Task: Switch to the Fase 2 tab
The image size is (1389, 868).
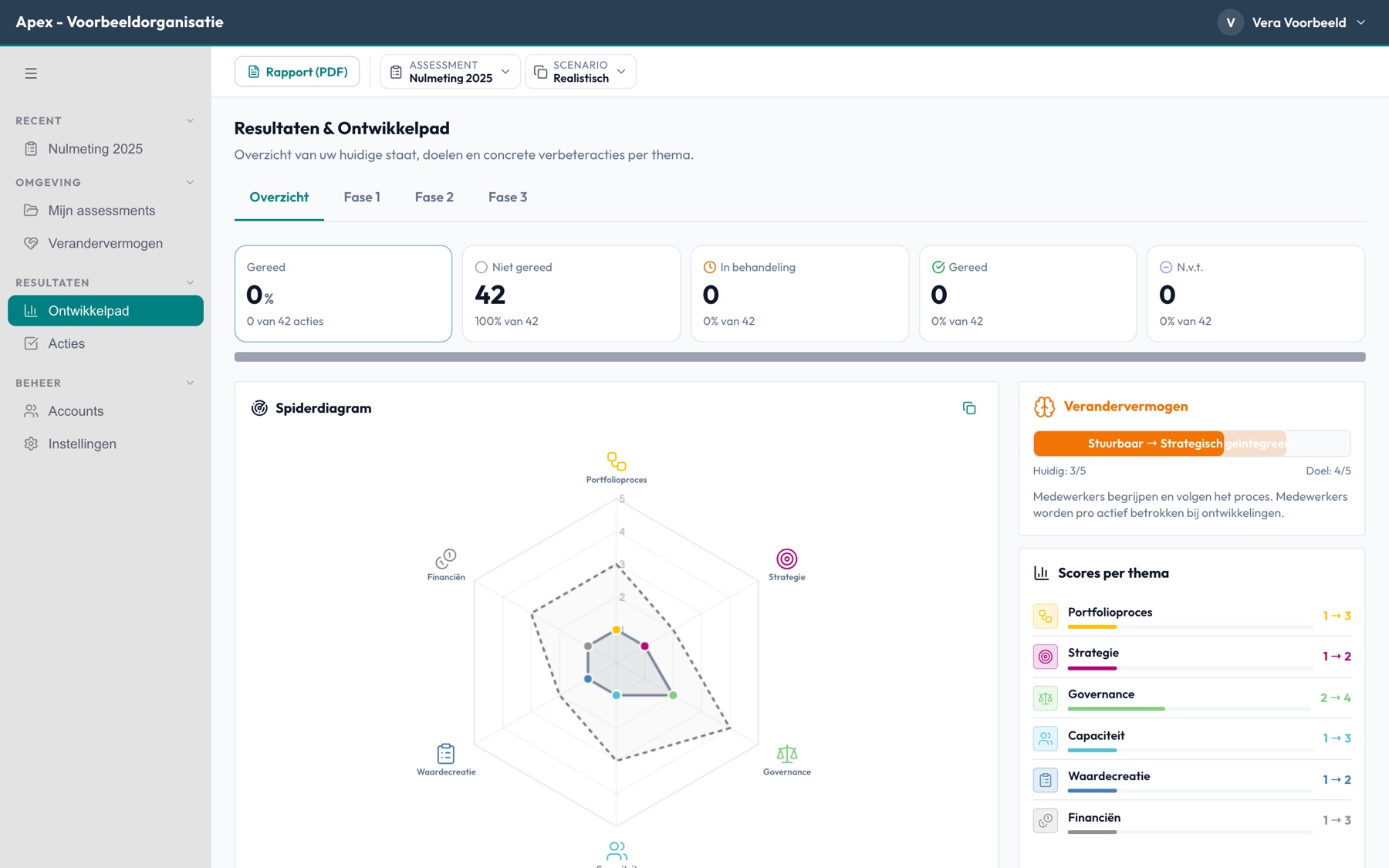Action: click(x=434, y=198)
